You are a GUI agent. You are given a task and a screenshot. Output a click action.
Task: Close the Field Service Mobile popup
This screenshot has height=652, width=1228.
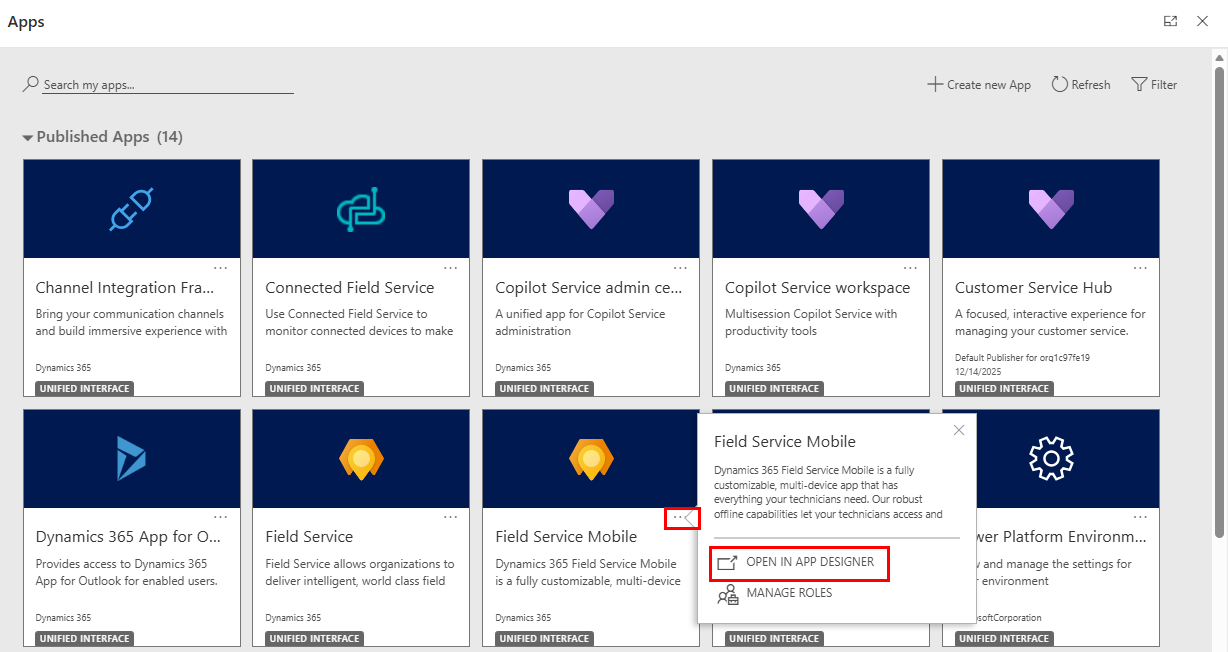click(x=959, y=430)
